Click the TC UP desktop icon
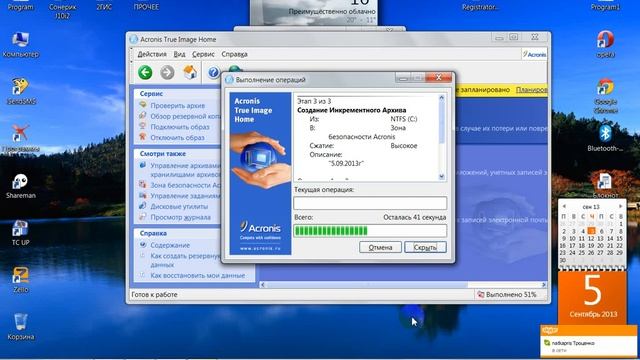The width and height of the screenshot is (640, 360). [x=20, y=233]
